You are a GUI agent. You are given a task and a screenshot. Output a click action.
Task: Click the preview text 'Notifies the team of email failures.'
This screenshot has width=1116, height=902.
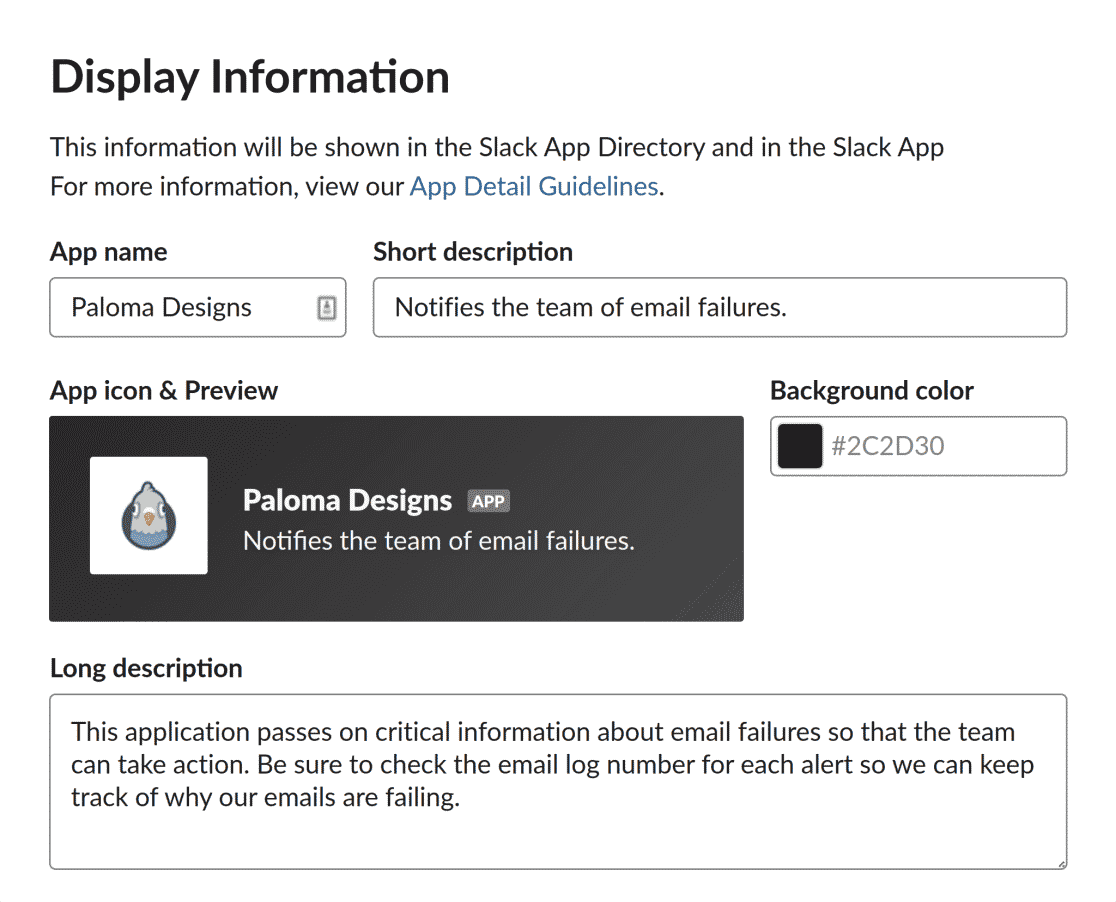pyautogui.click(x=438, y=541)
